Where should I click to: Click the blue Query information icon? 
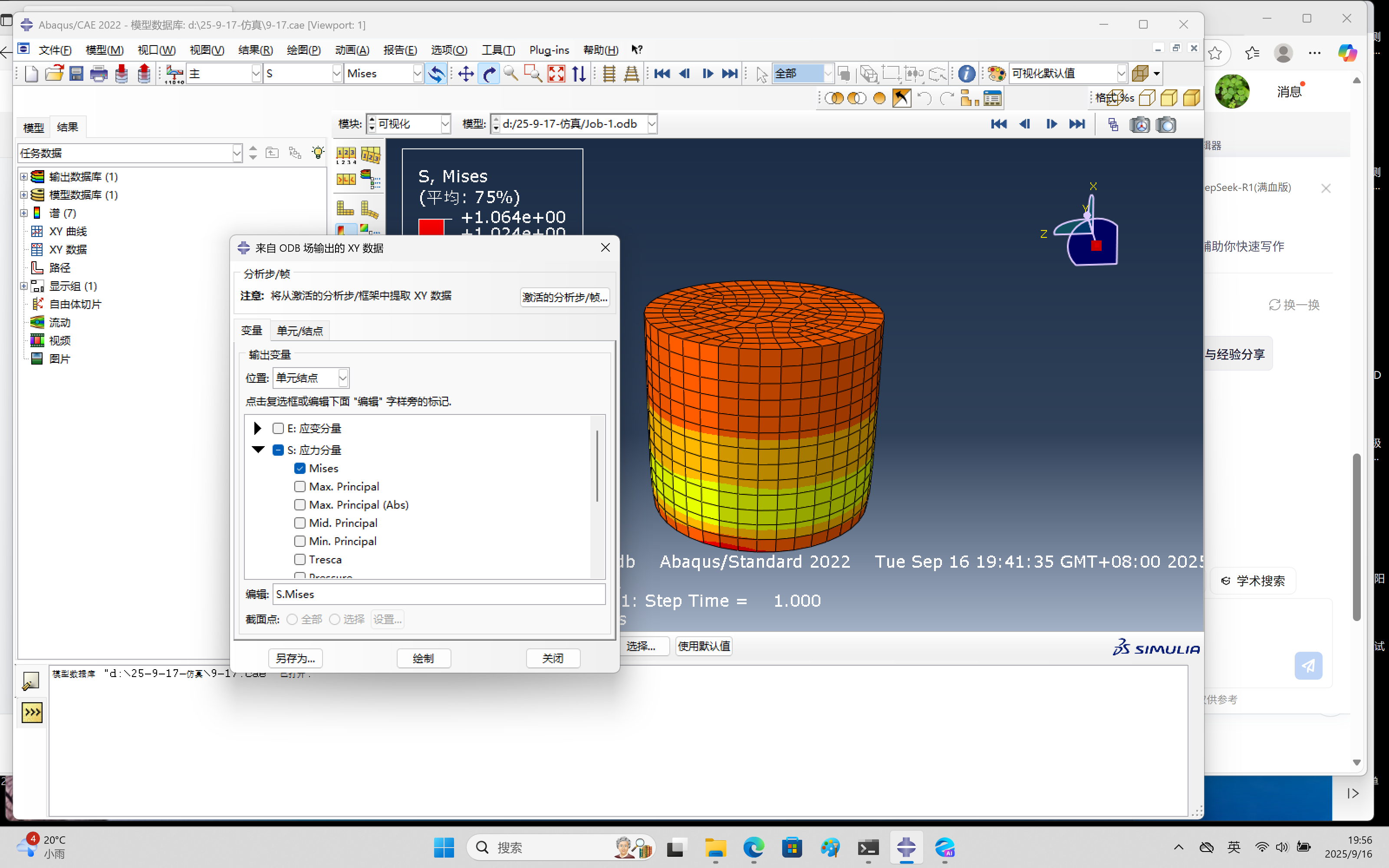(x=967, y=74)
